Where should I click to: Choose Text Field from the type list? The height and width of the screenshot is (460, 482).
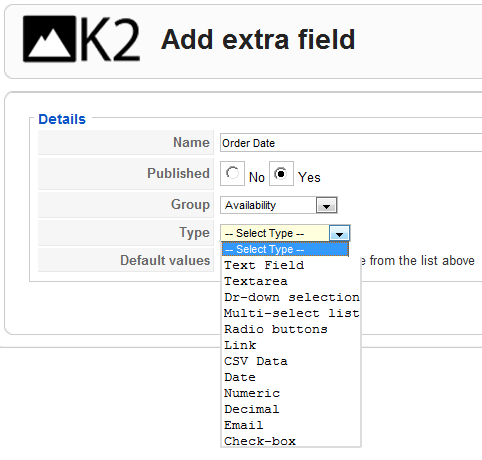tap(291, 265)
